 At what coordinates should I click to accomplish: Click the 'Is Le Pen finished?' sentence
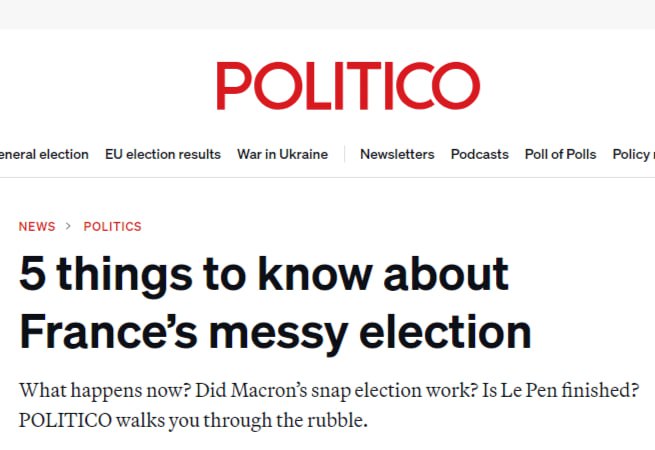click(x=561, y=391)
